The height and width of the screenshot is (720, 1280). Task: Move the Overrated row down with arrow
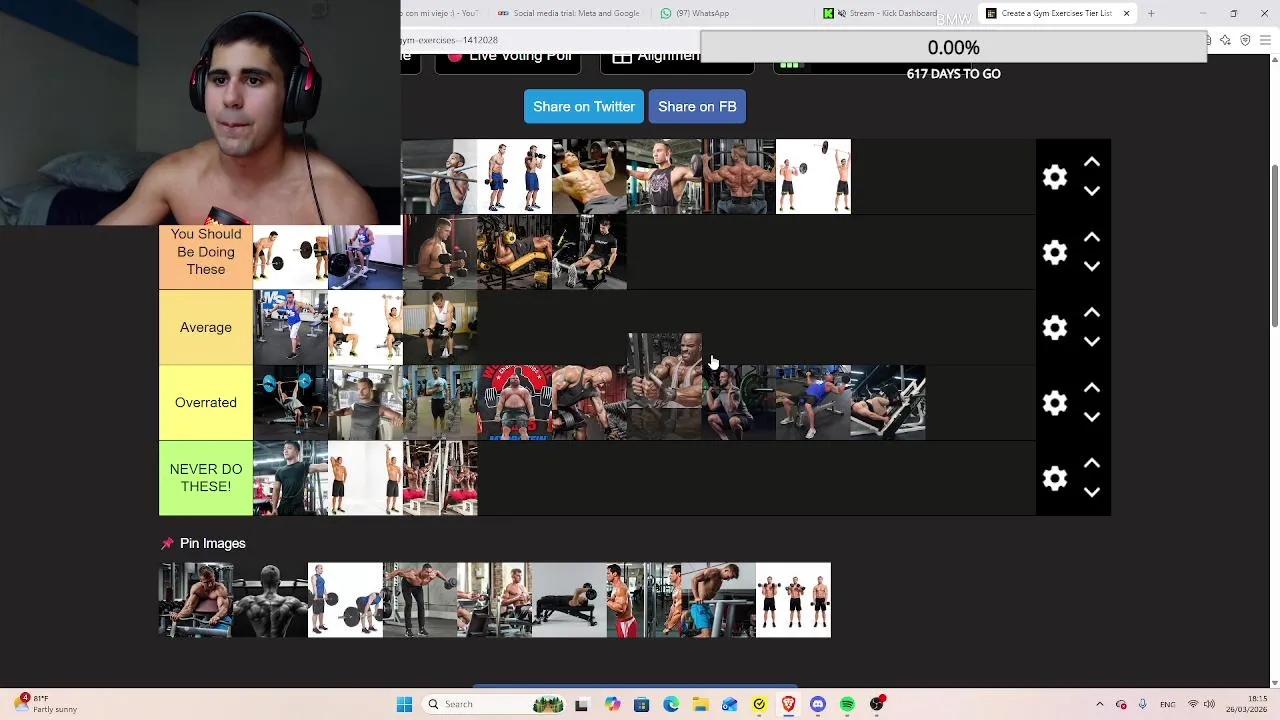point(1092,416)
